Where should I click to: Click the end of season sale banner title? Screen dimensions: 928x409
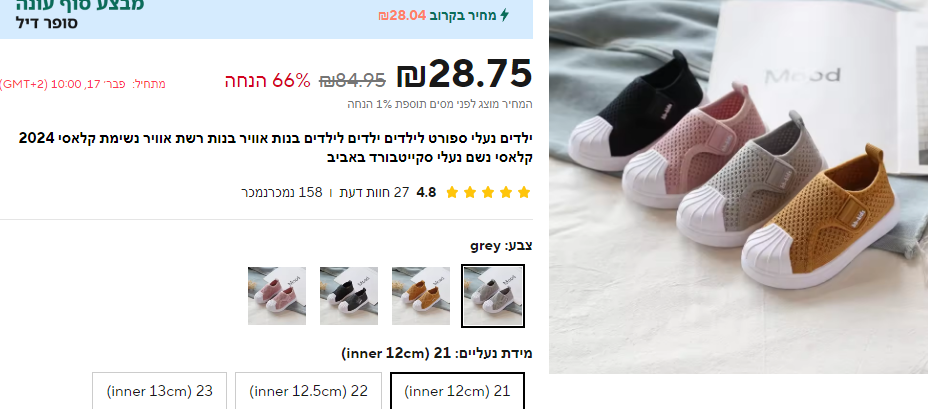coord(80,5)
